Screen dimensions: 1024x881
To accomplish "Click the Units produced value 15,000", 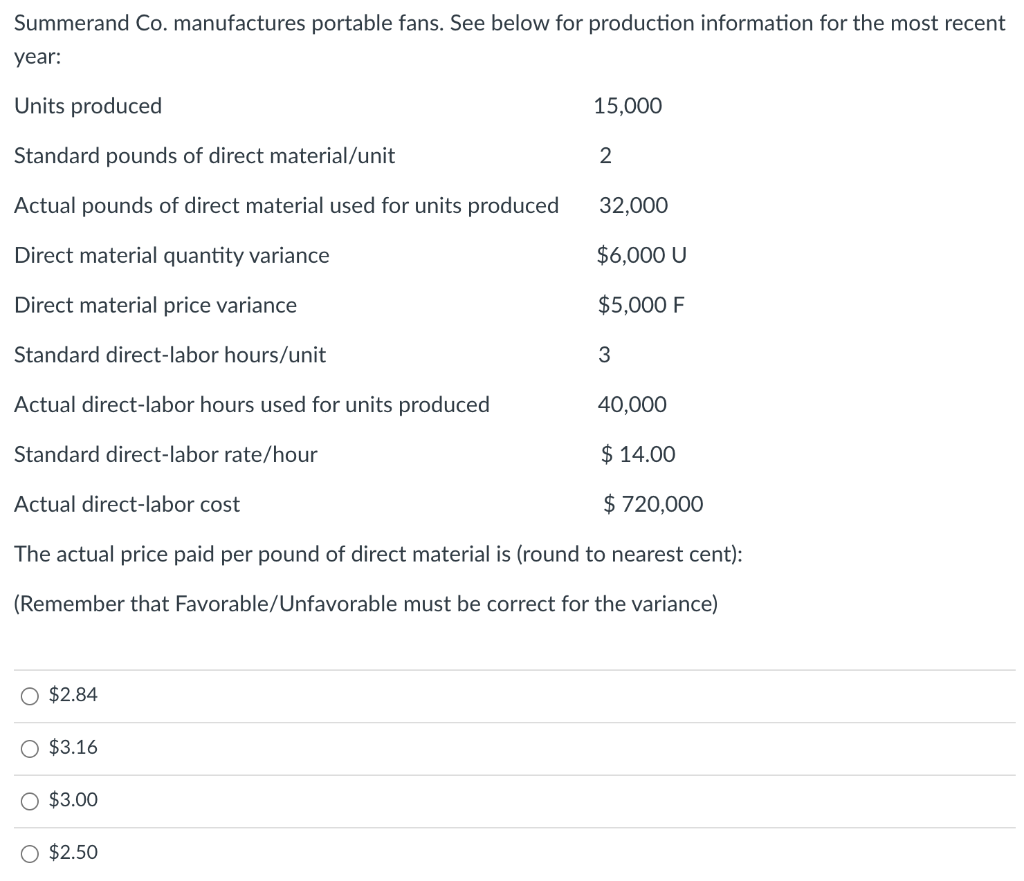I will [628, 106].
